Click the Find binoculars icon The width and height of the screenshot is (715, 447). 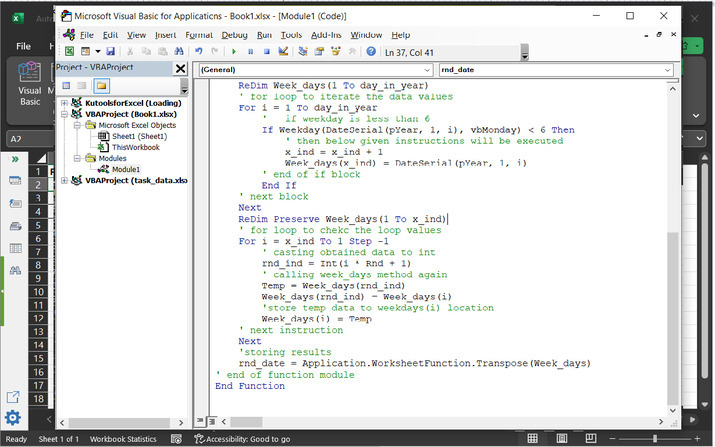click(x=177, y=51)
